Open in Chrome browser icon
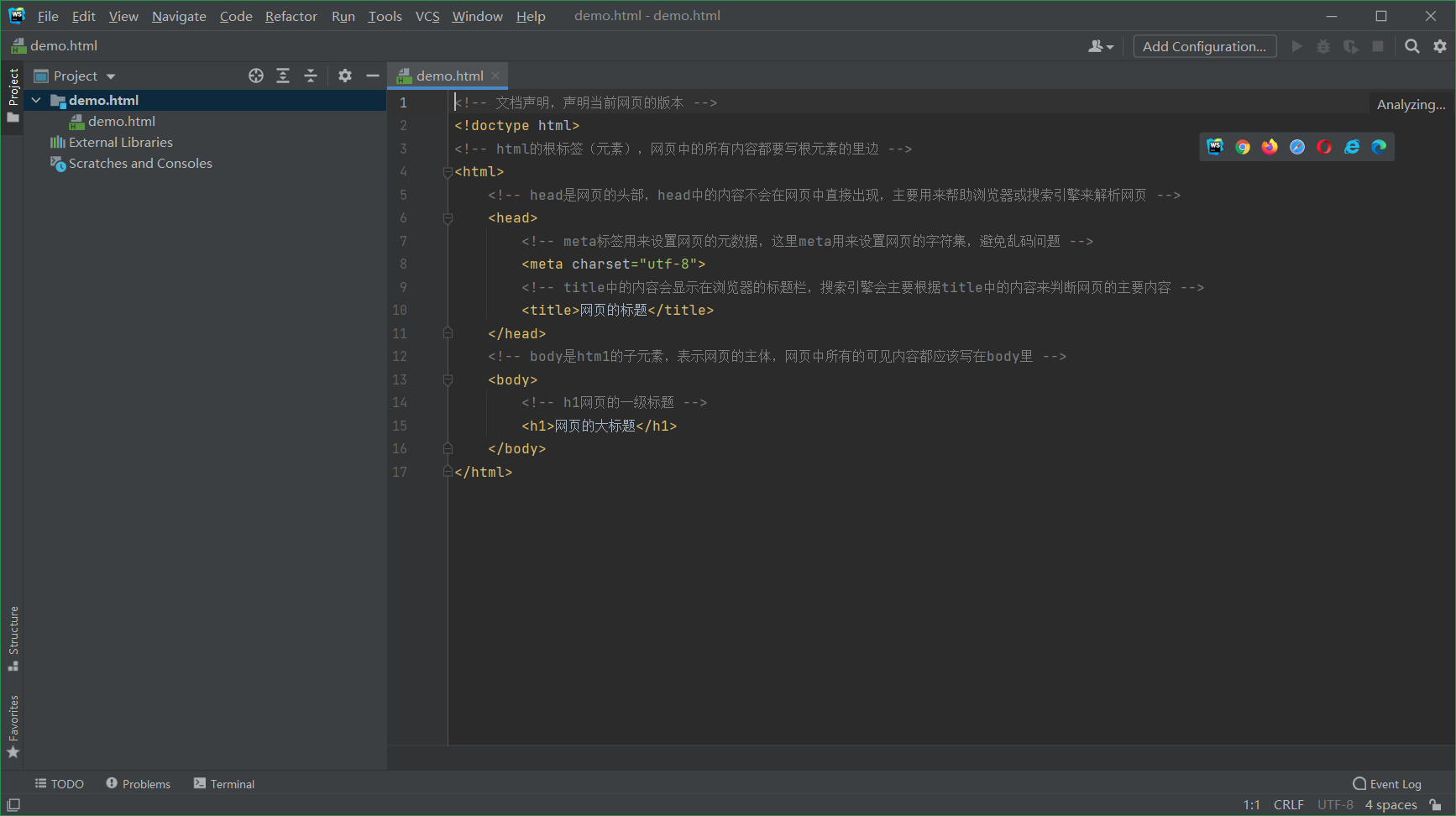The image size is (1456, 816). point(1243,147)
